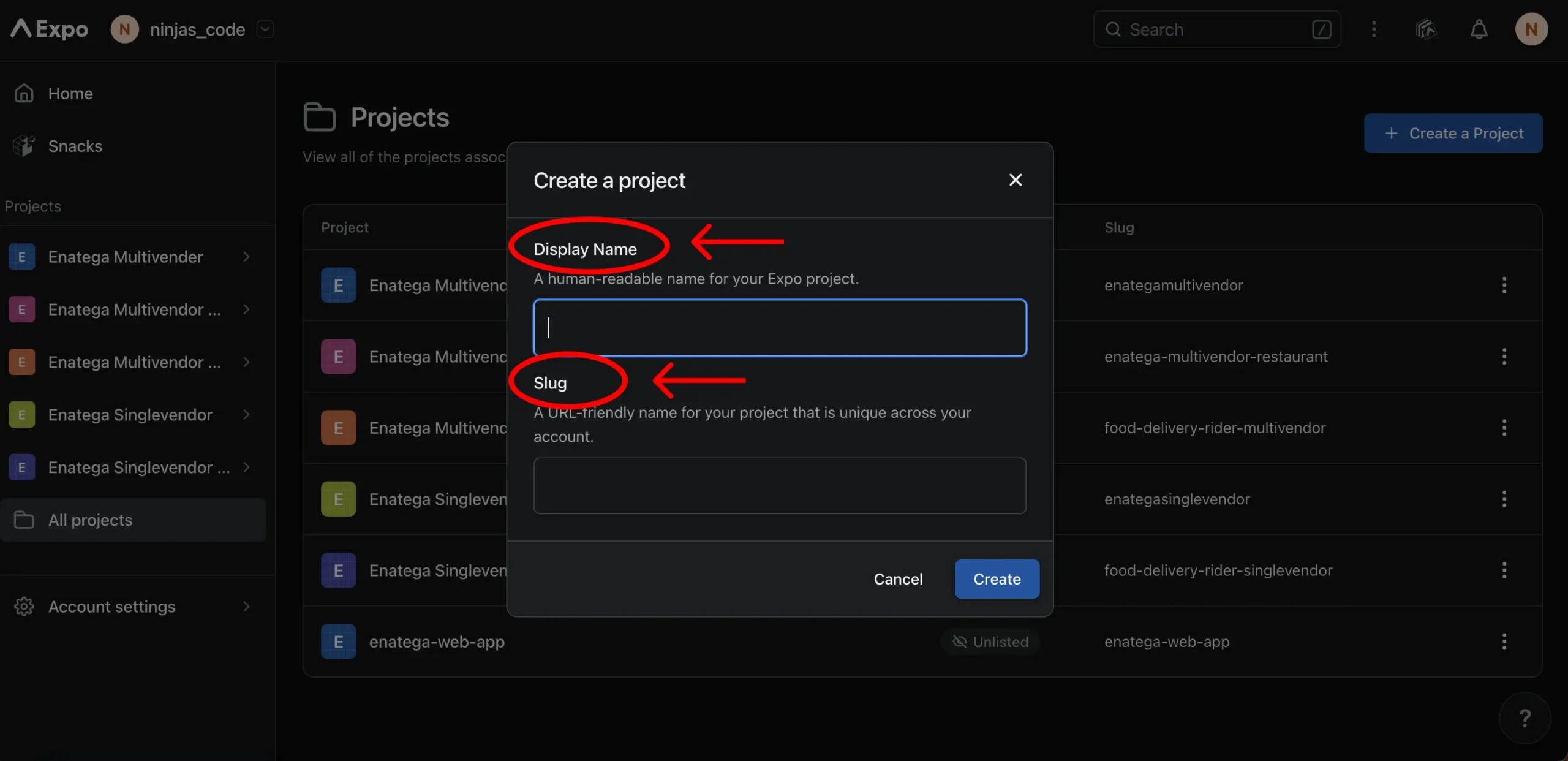The height and width of the screenshot is (761, 1568).
Task: Open the ninjas_code account switcher dropdown
Action: click(265, 29)
